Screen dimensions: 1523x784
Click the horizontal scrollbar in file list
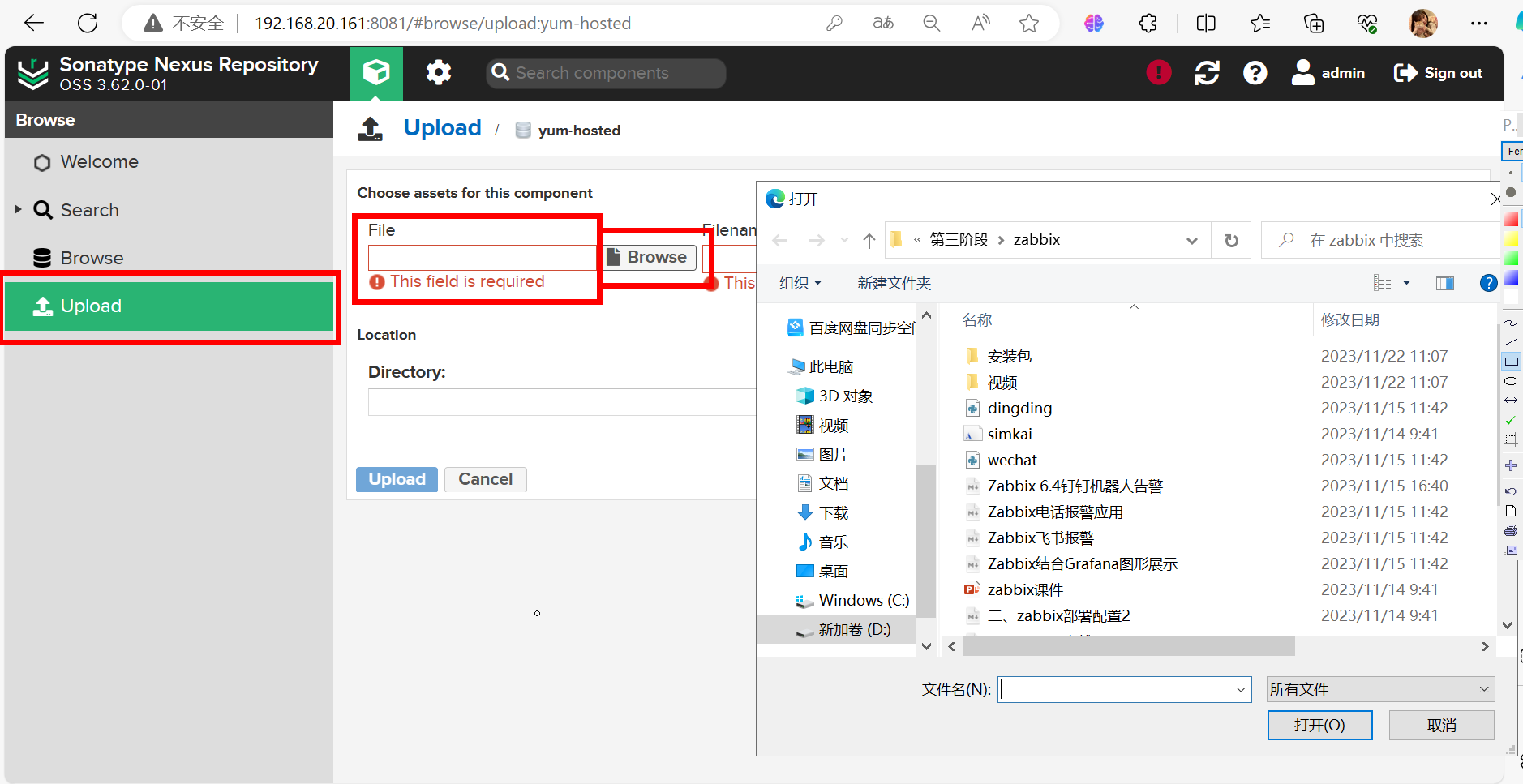coord(1128,646)
